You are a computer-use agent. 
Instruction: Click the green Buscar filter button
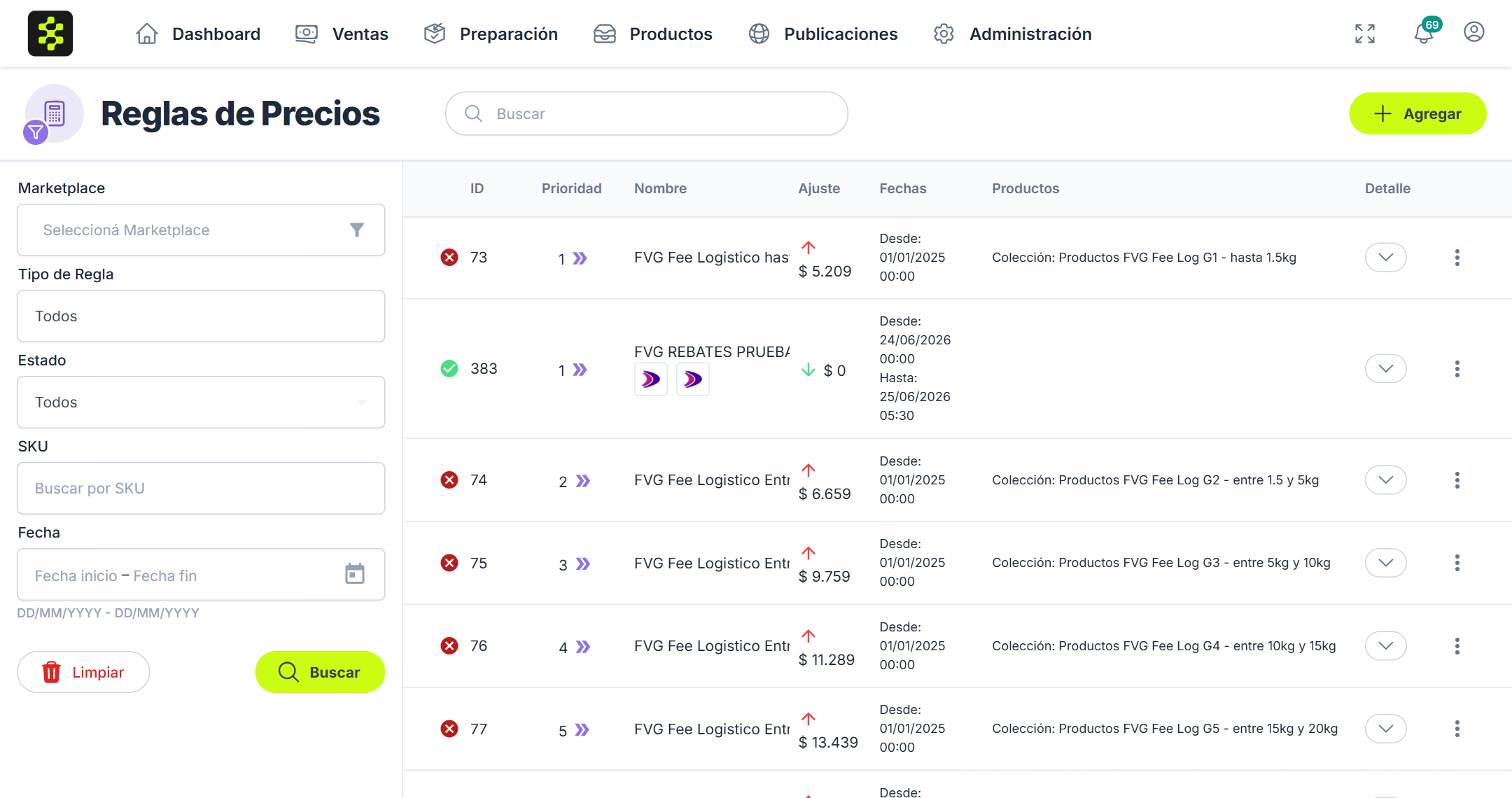pyautogui.click(x=320, y=672)
